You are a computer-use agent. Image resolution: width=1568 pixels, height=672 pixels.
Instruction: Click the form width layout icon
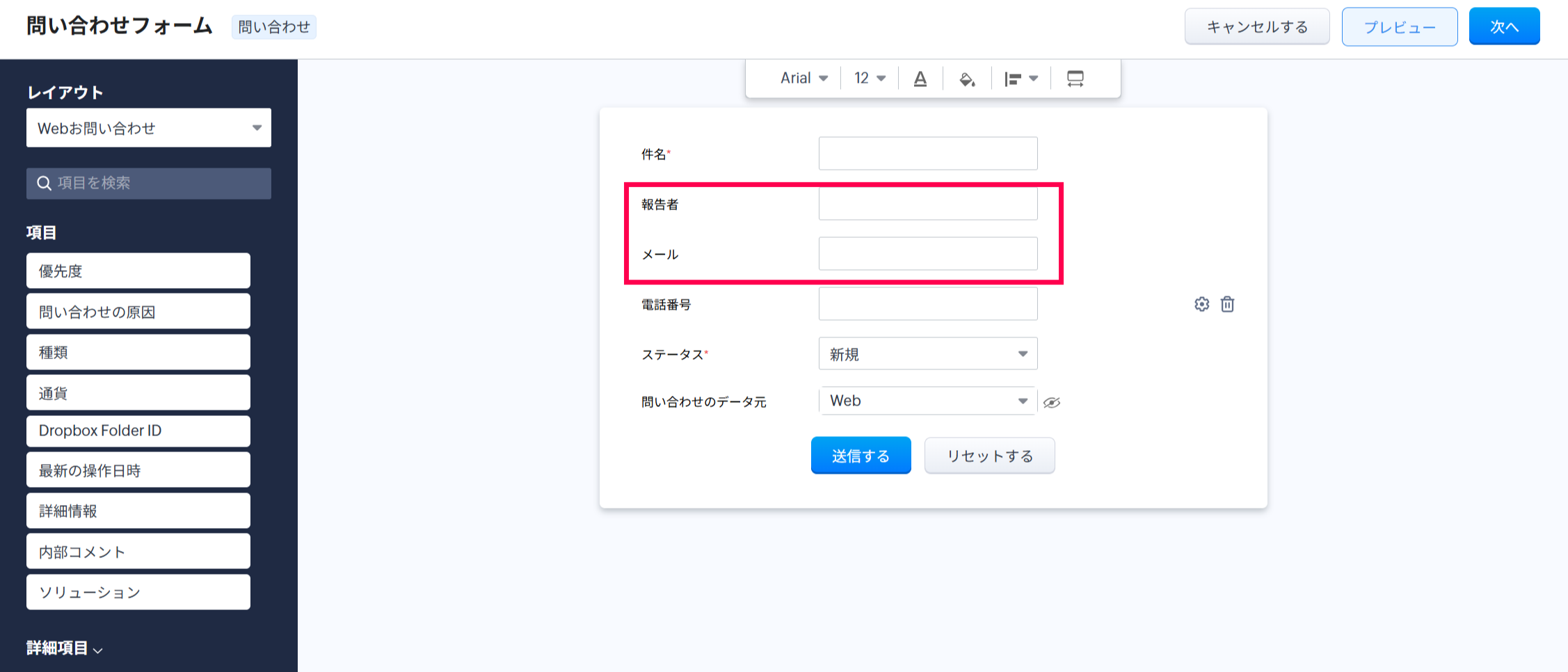coord(1075,79)
